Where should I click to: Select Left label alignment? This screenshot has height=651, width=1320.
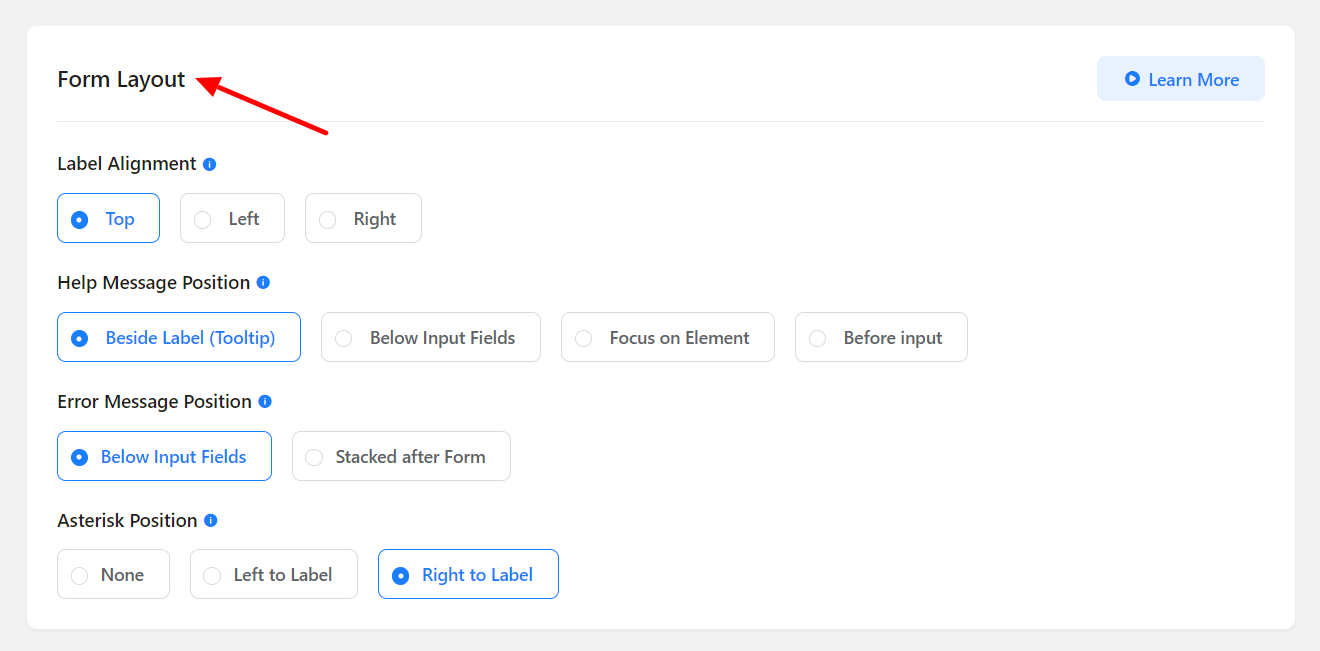[x=232, y=219]
